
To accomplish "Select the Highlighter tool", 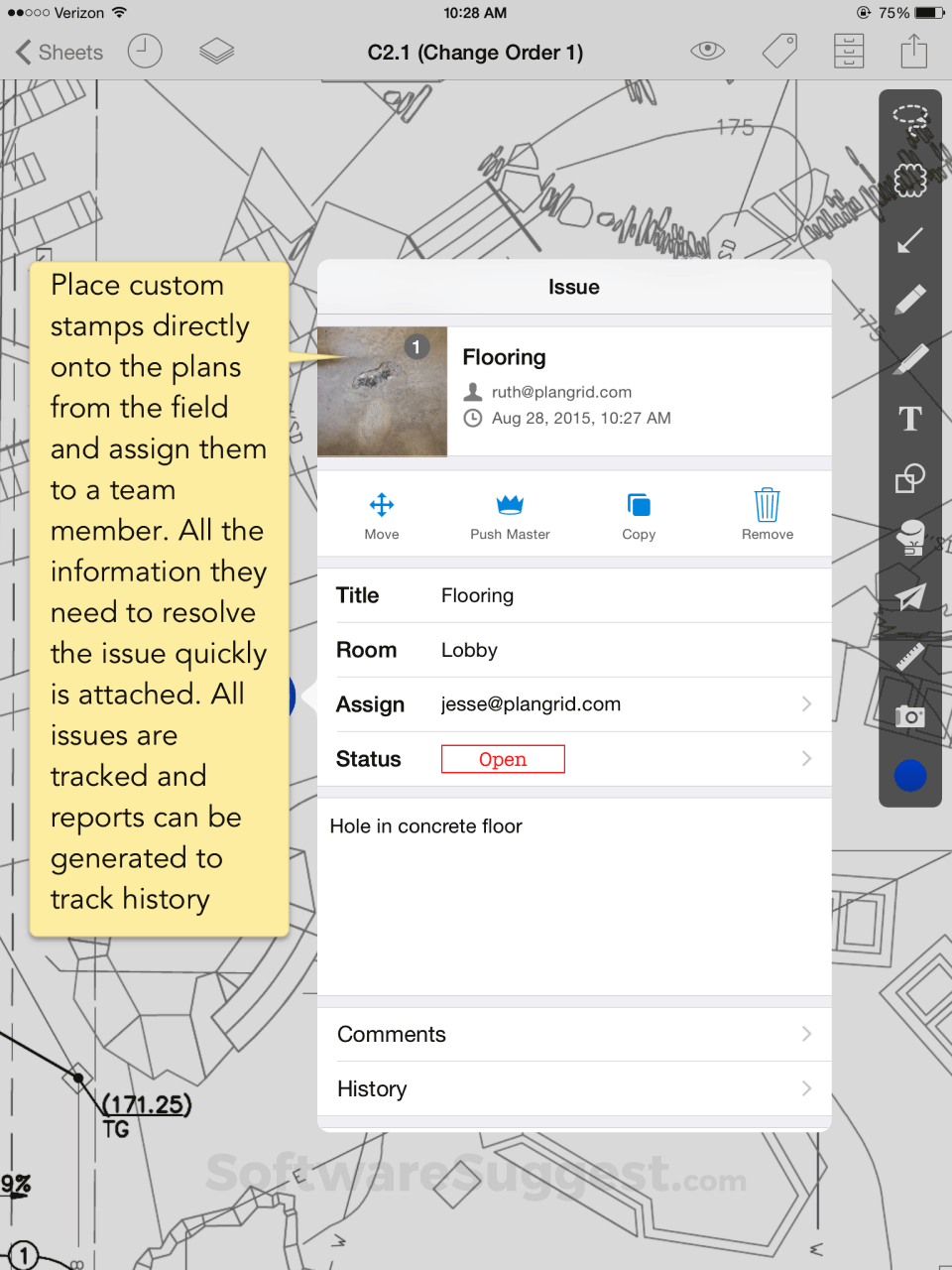I will point(909,359).
